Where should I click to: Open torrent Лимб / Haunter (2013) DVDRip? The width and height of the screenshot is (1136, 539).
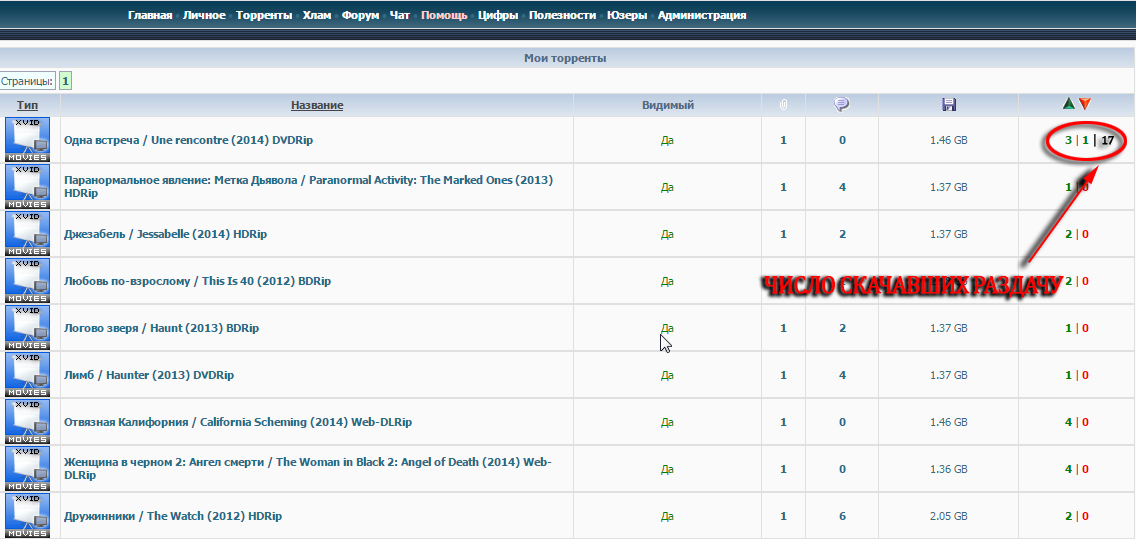[149, 375]
